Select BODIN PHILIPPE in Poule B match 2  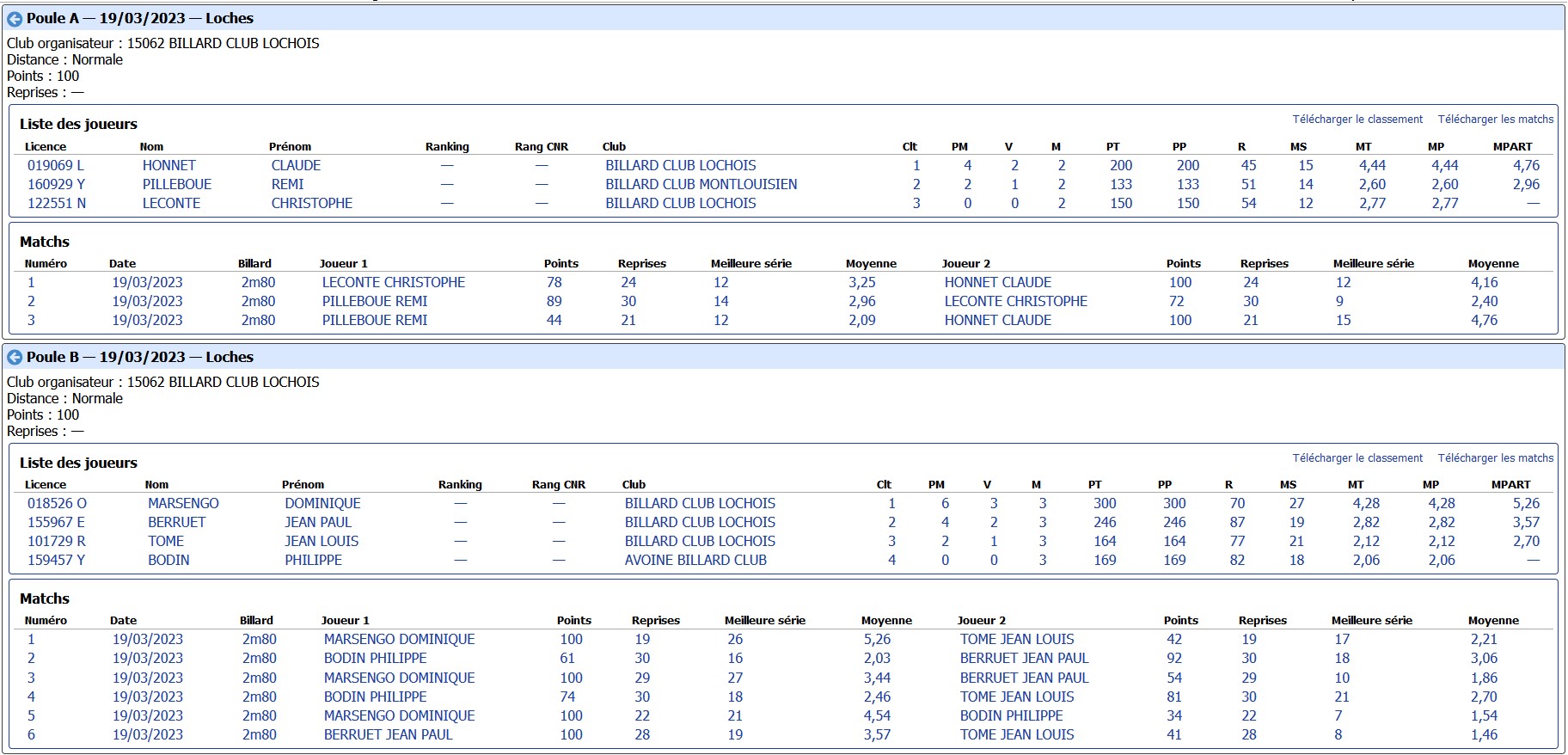[x=375, y=658]
